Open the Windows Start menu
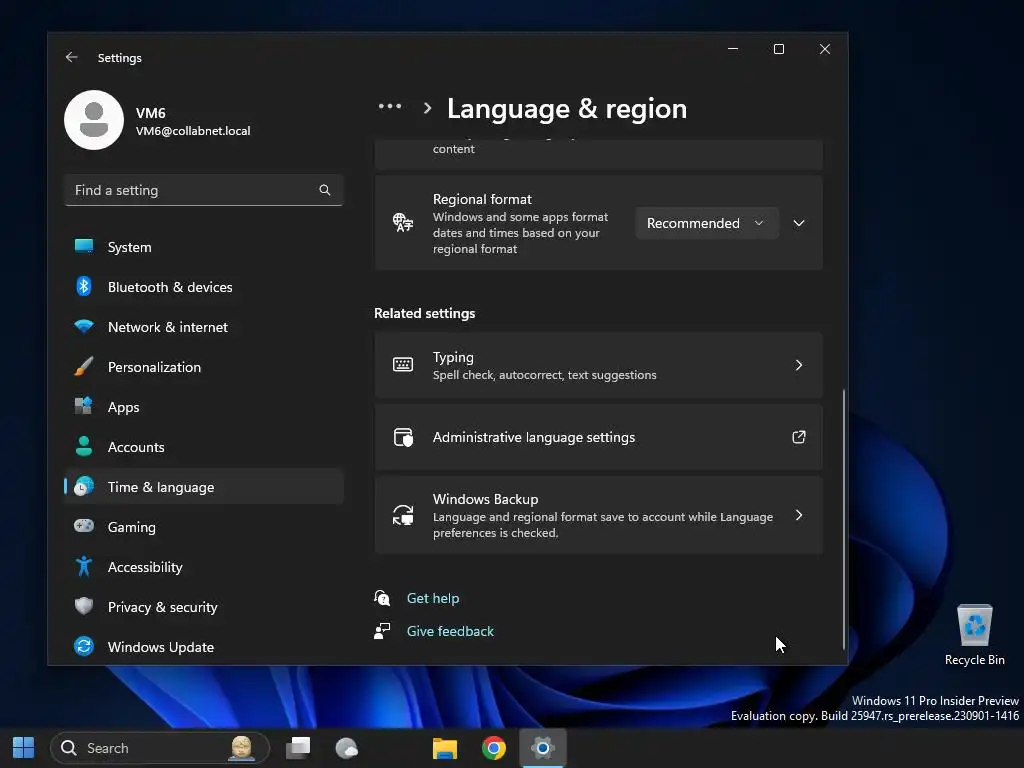 (x=24, y=748)
